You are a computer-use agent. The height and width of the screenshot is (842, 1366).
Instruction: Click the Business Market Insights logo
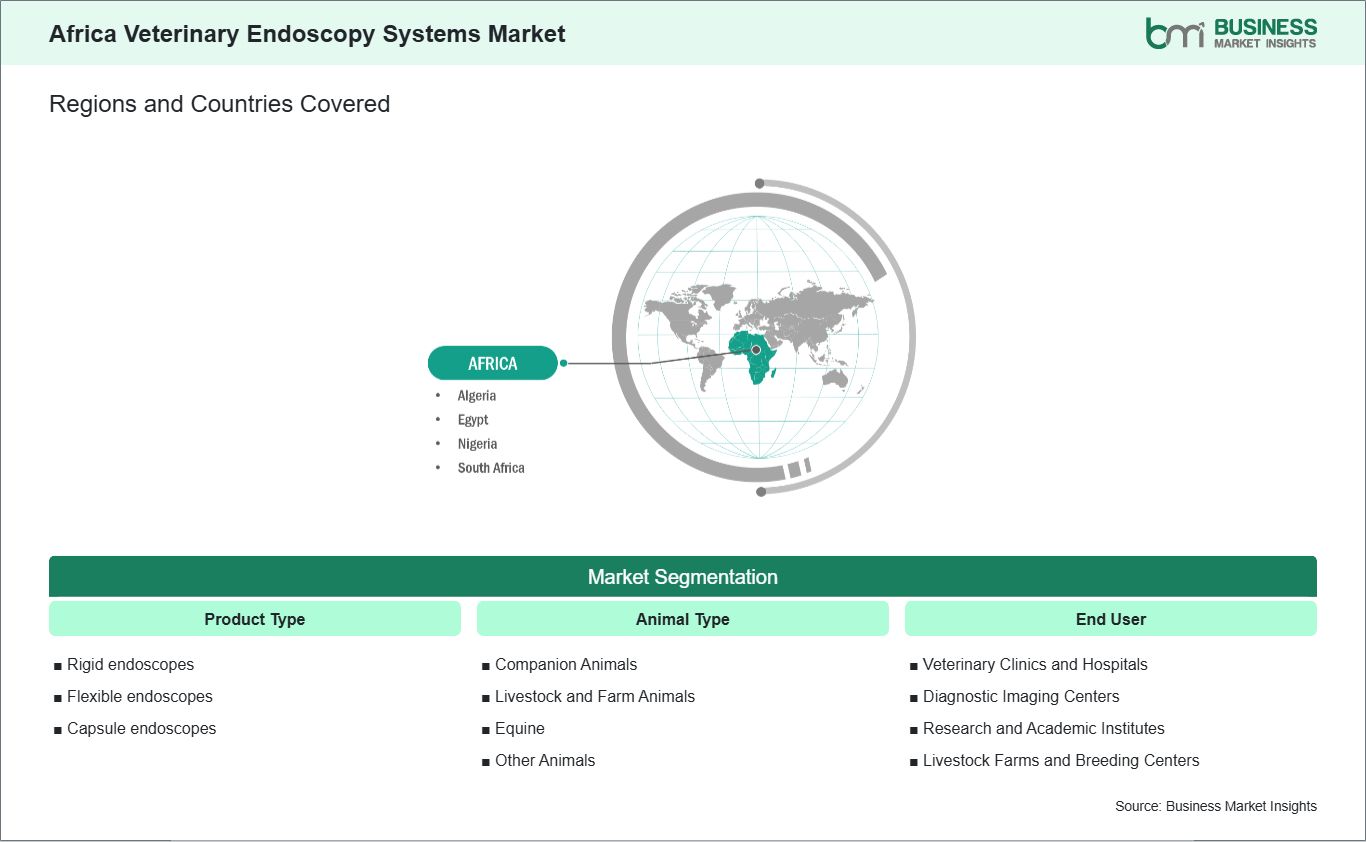[x=1231, y=33]
